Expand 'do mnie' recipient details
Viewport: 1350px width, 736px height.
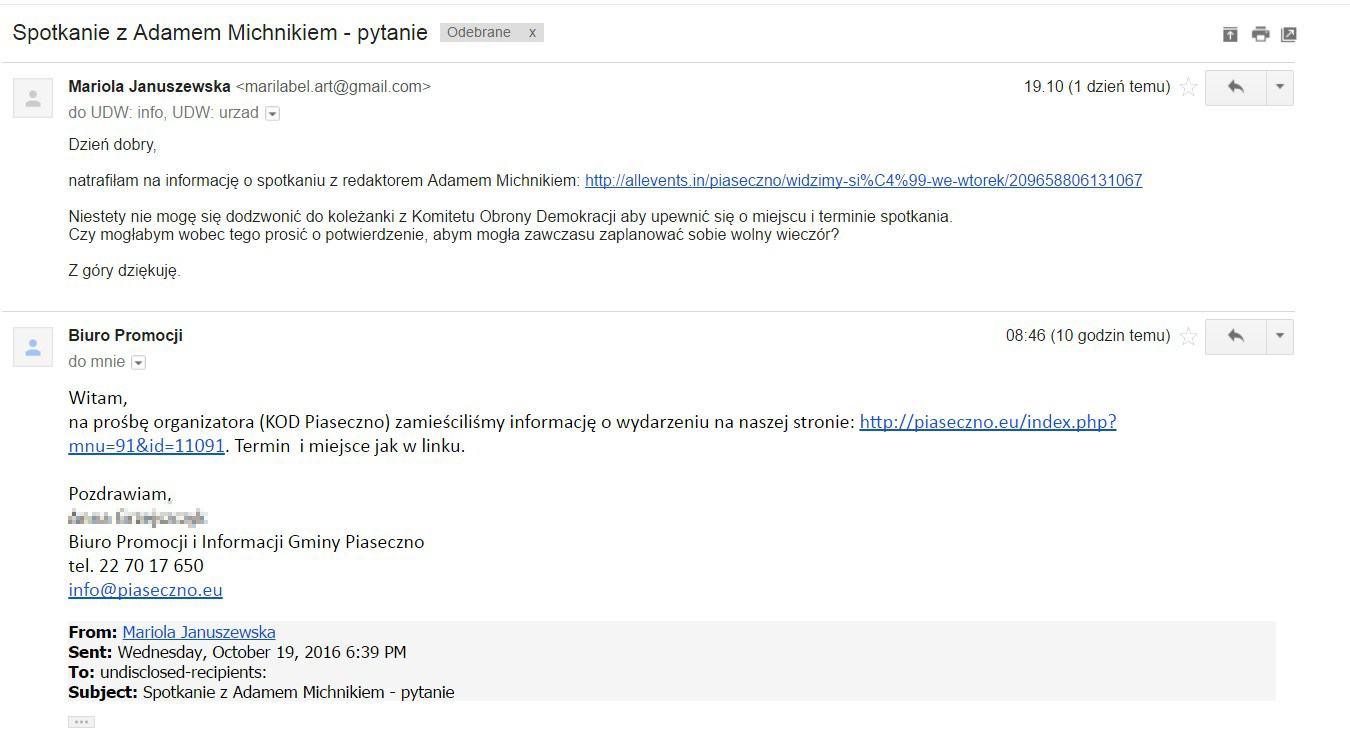(139, 363)
